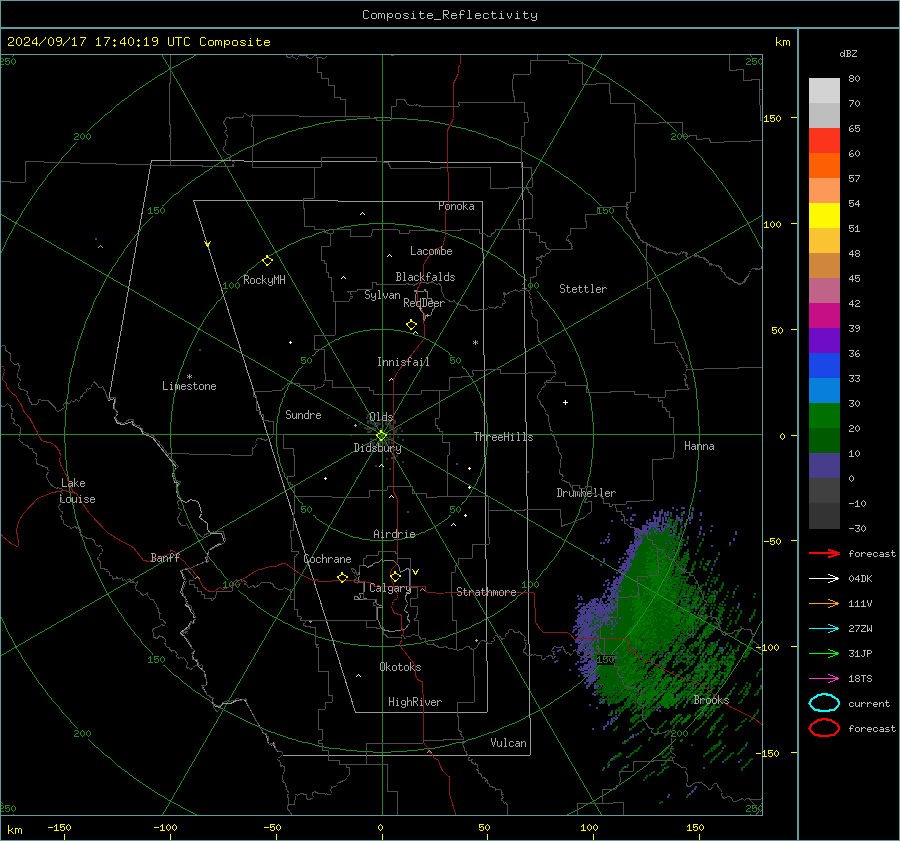Click the Innisfail city label

(403, 362)
